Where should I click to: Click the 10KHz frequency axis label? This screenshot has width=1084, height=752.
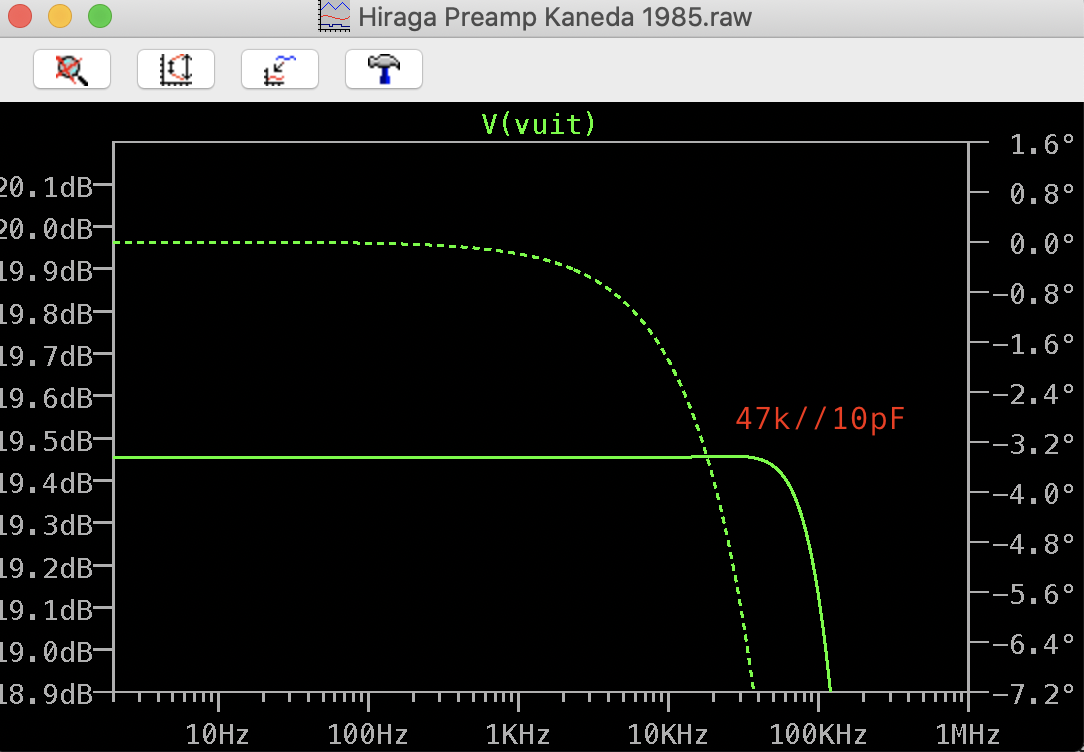667,734
